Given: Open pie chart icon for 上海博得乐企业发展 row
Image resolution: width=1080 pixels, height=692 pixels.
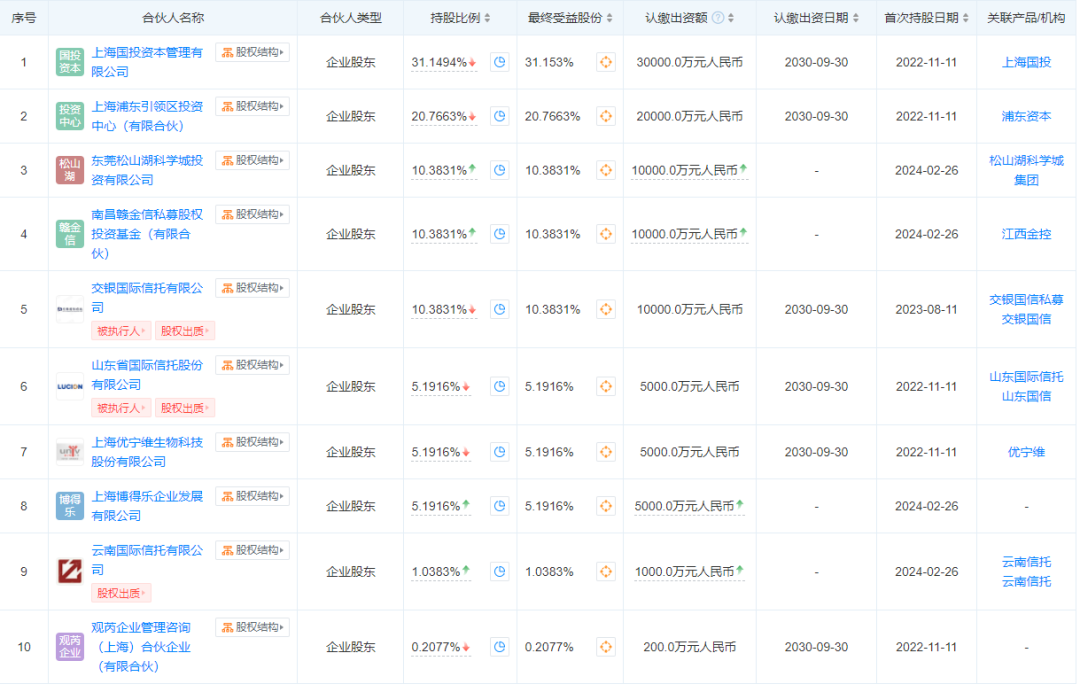Looking at the screenshot, I should tap(500, 506).
